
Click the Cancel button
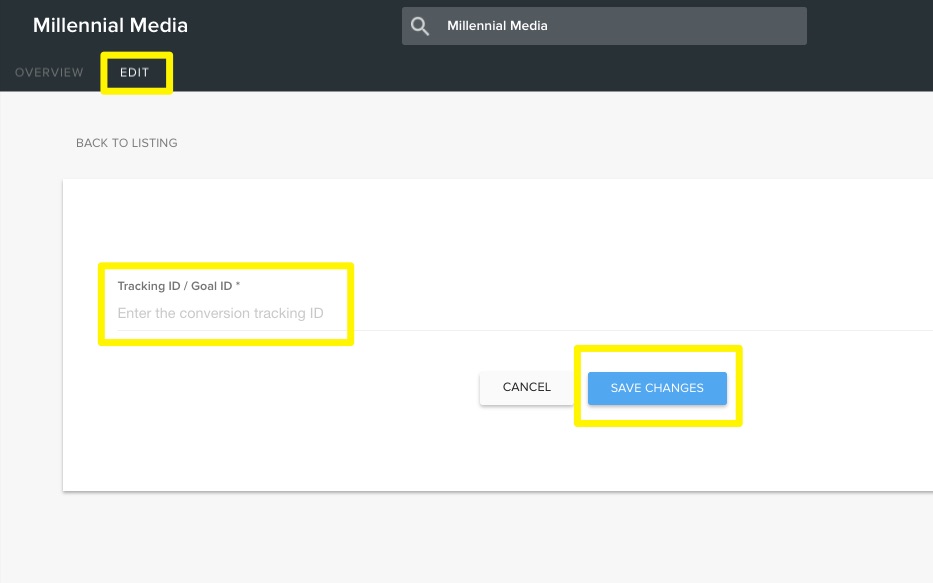527,387
